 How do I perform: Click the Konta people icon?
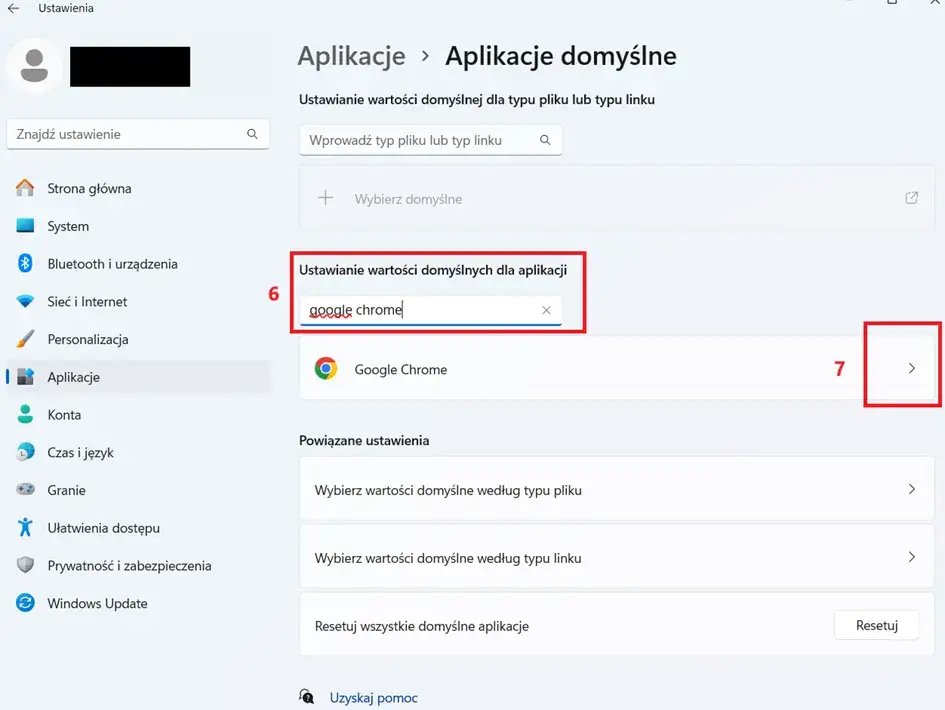(x=26, y=414)
